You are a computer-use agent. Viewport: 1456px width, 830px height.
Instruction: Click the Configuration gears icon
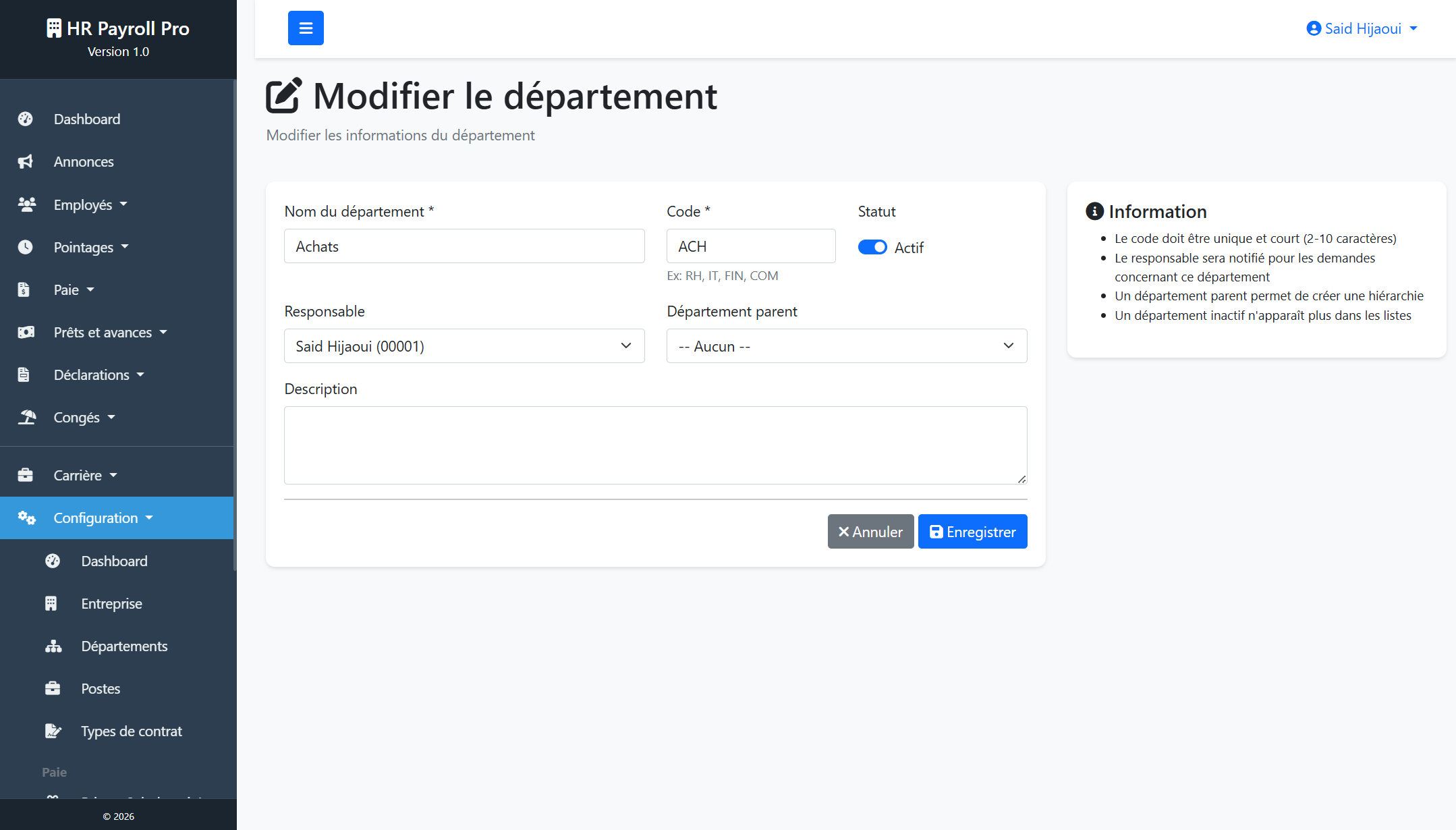coord(26,518)
